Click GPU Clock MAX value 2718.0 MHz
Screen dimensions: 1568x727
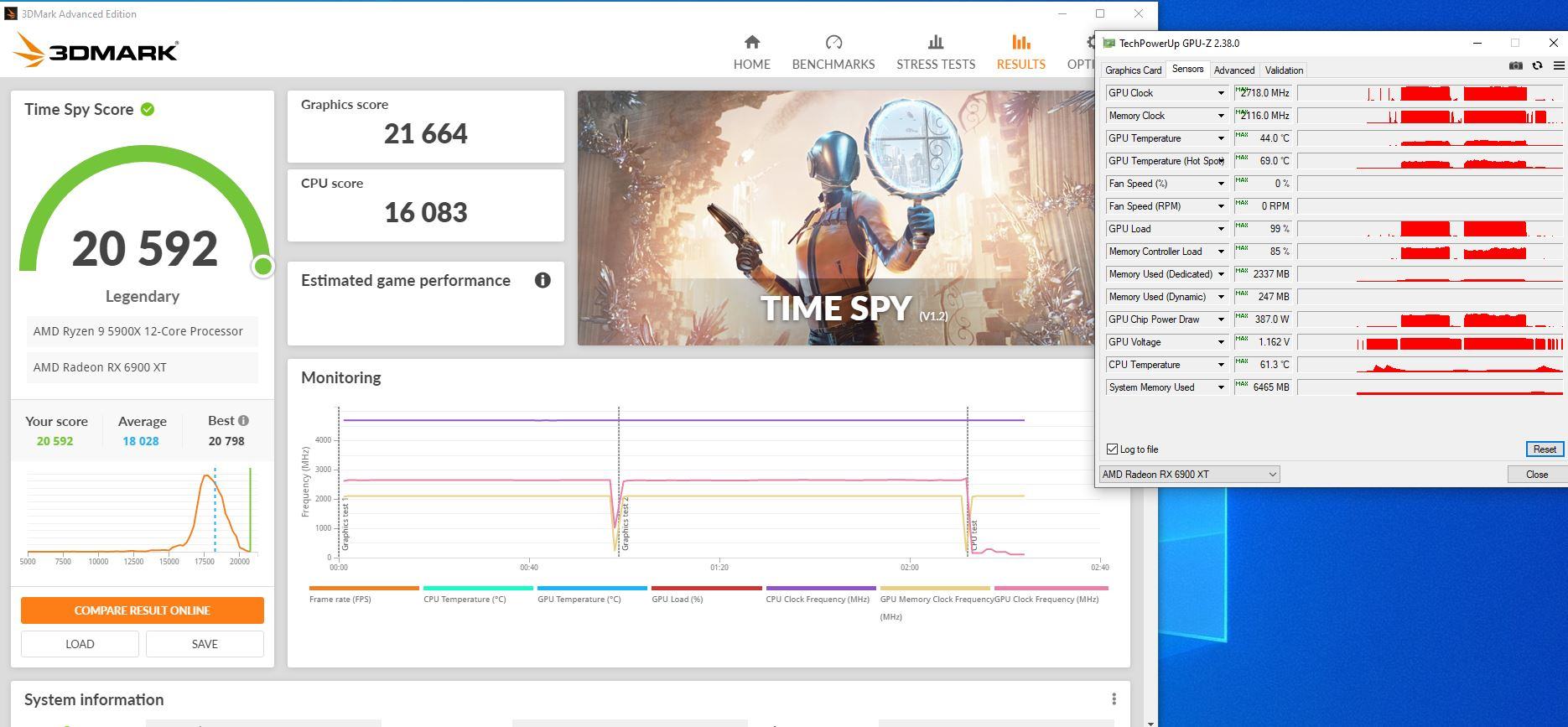[x=1264, y=93]
